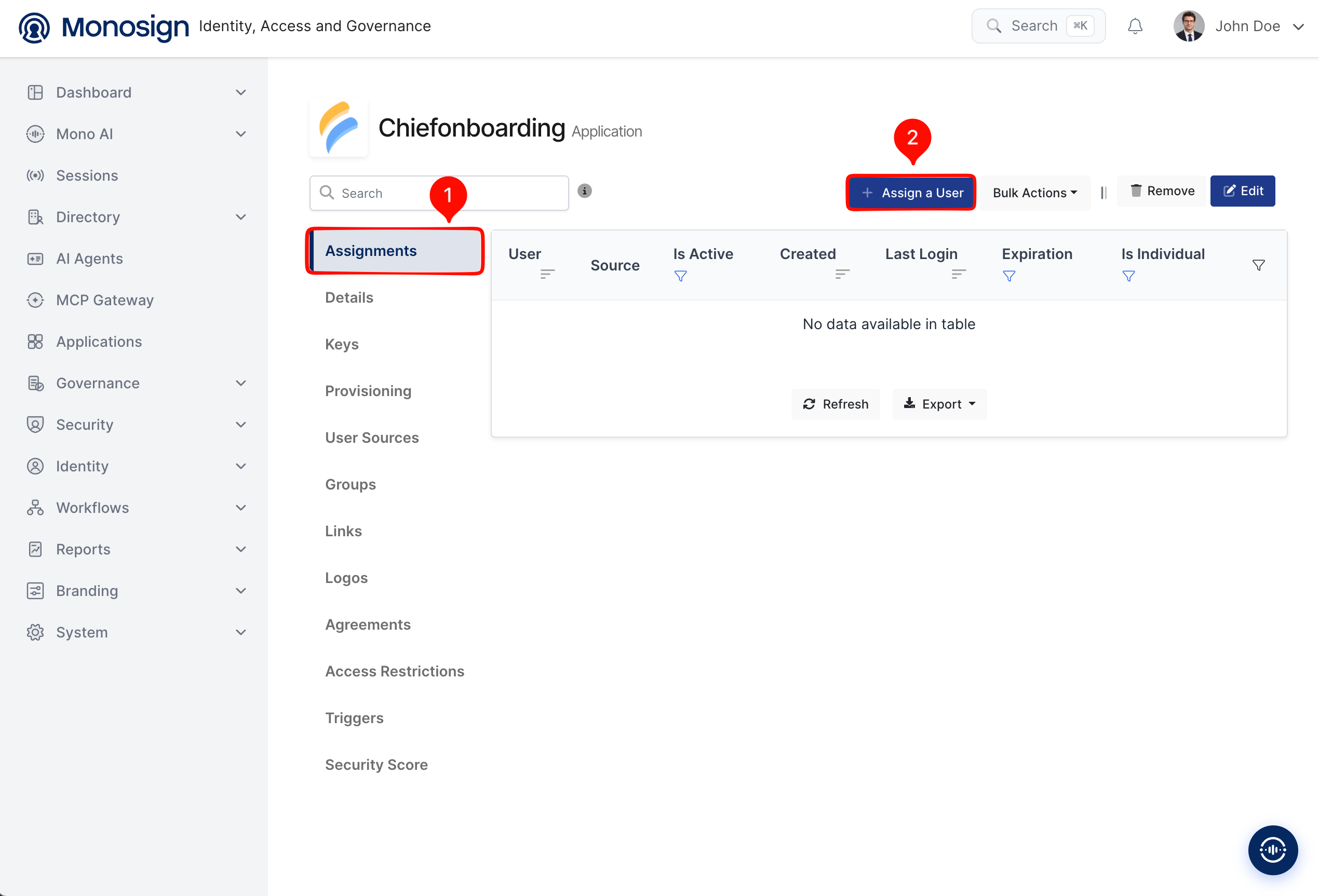
Task: Click the Expiration column filter icon
Action: 1008,276
